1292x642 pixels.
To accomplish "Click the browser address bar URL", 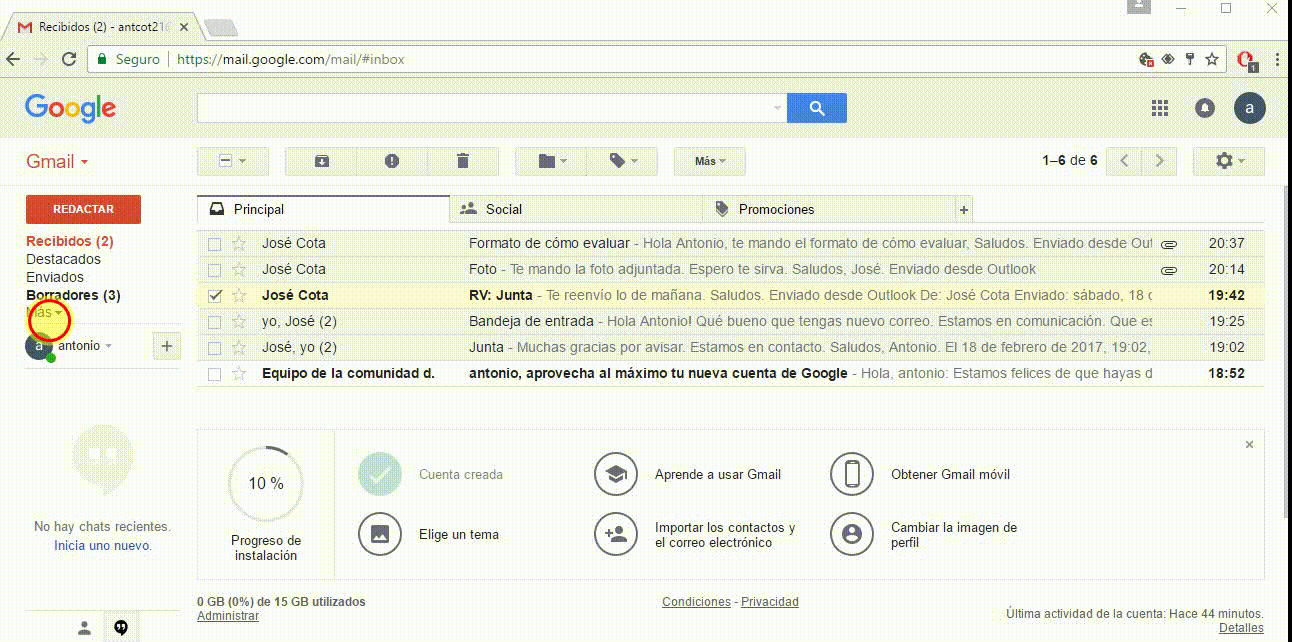I will [x=291, y=59].
